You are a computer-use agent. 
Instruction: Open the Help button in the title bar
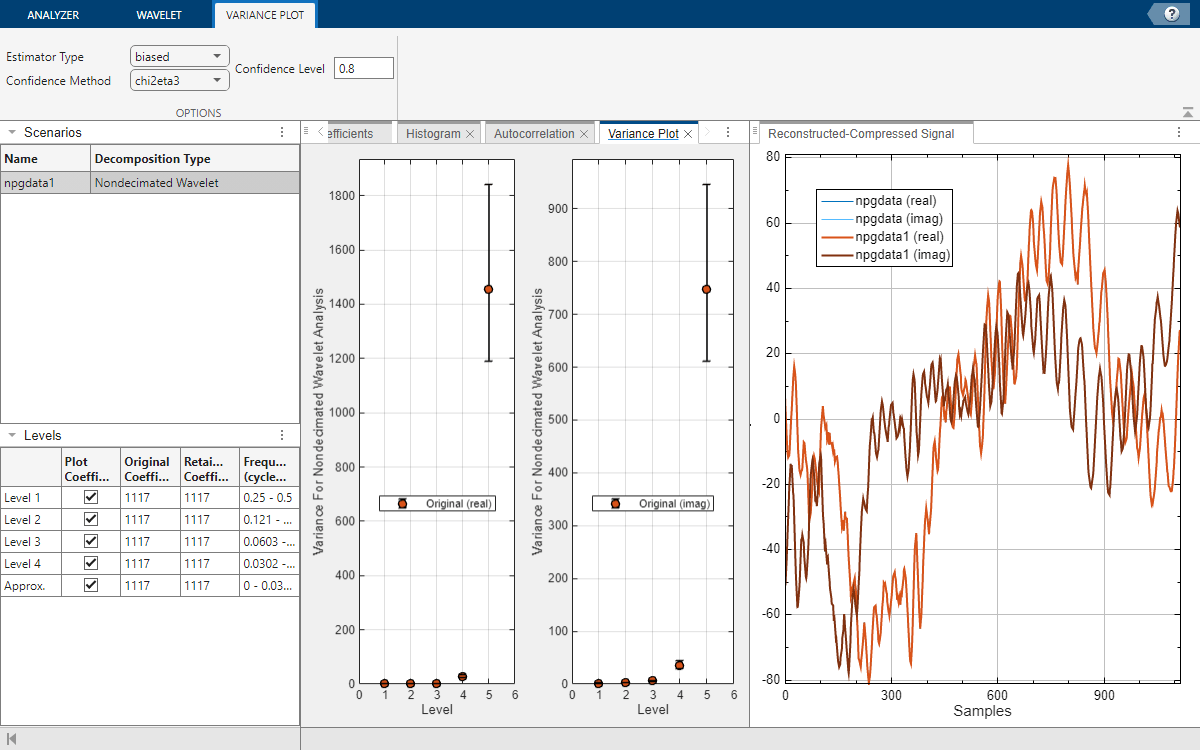tap(1171, 14)
